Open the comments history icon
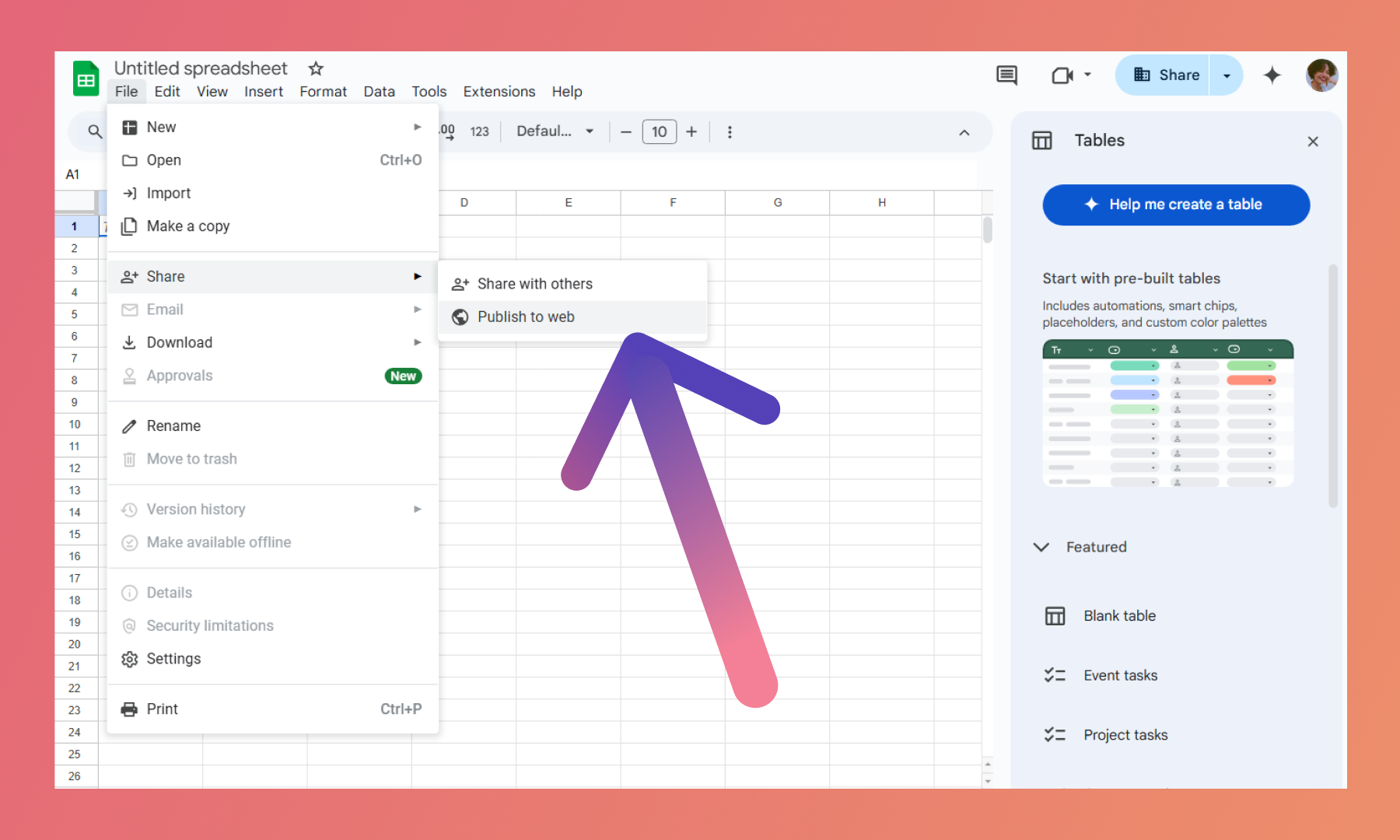The image size is (1400, 840). (1006, 75)
